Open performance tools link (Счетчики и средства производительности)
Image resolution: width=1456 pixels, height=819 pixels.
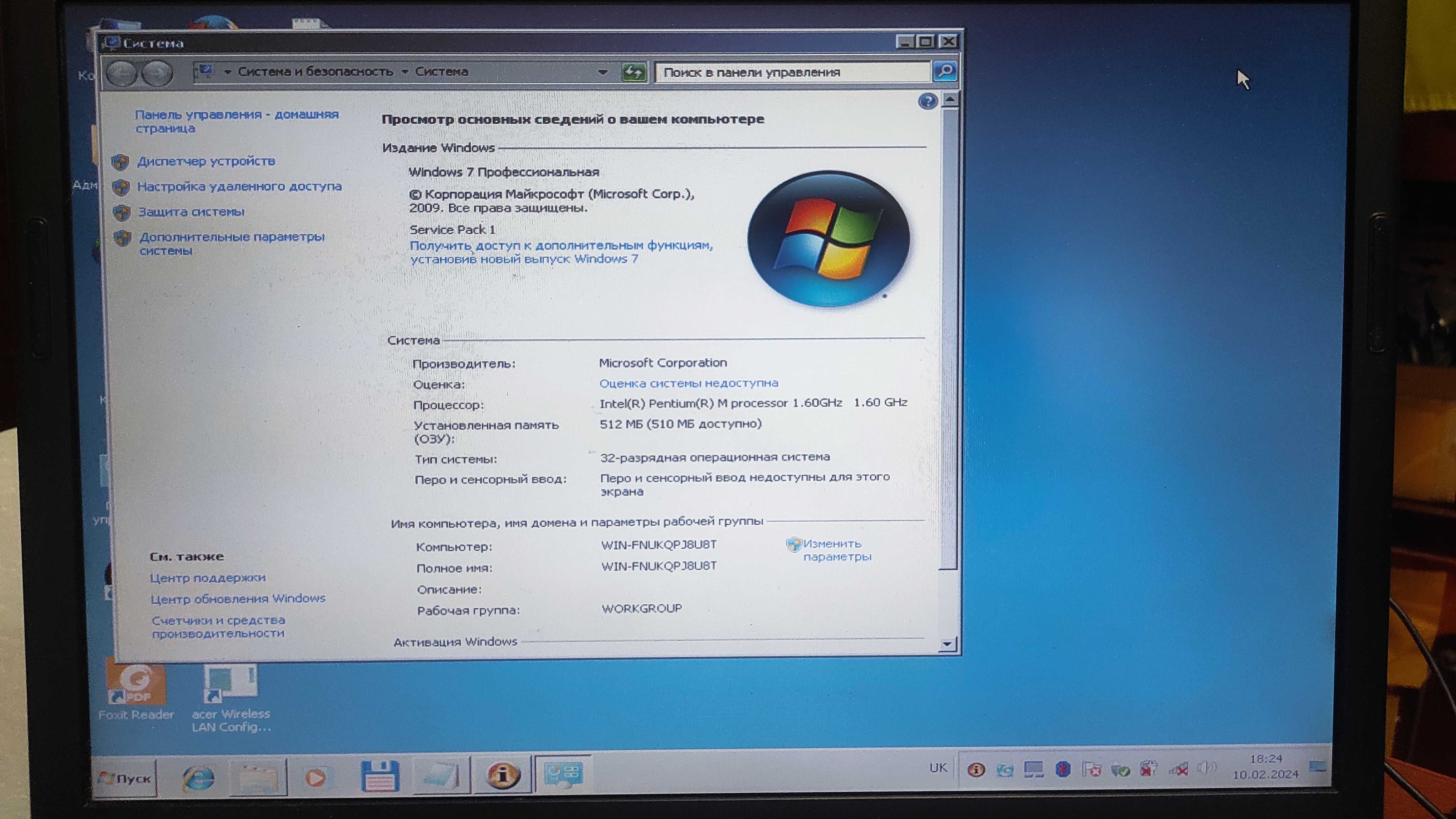tap(218, 627)
